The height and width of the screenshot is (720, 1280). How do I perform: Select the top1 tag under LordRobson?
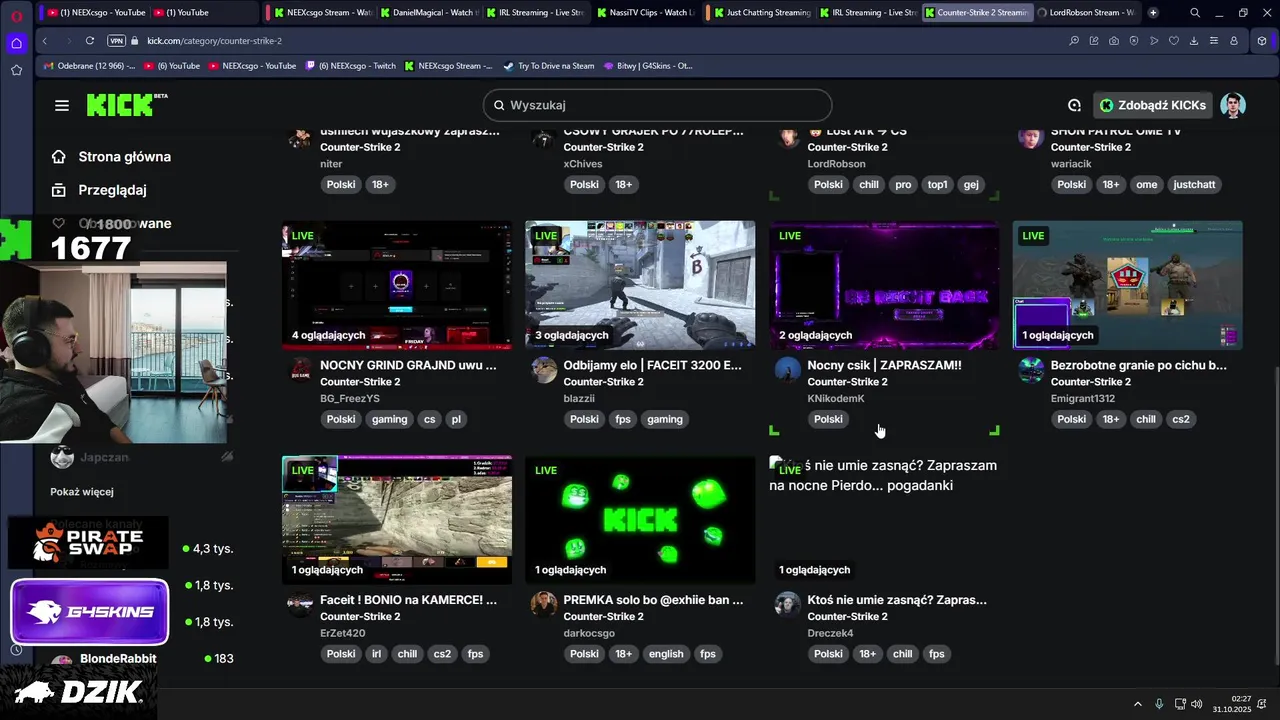pyautogui.click(x=937, y=185)
